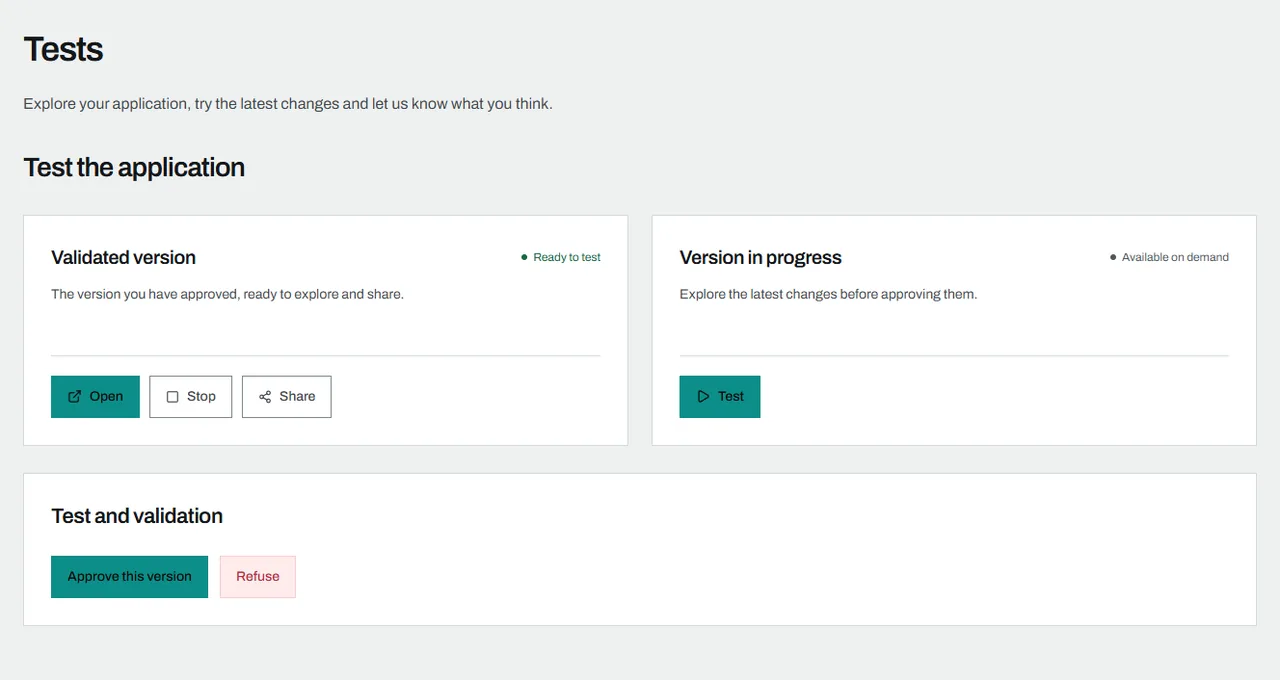Image resolution: width=1280 pixels, height=680 pixels.
Task: Click the share nodes icon
Action: click(265, 397)
